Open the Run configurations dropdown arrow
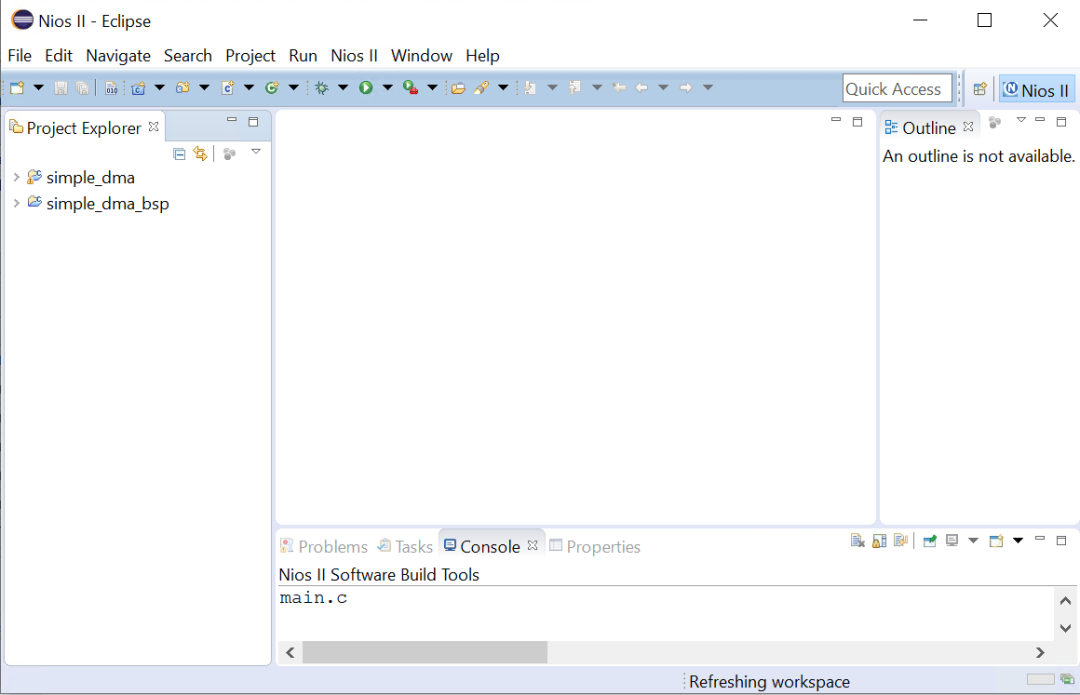The image size is (1080, 695). click(387, 87)
